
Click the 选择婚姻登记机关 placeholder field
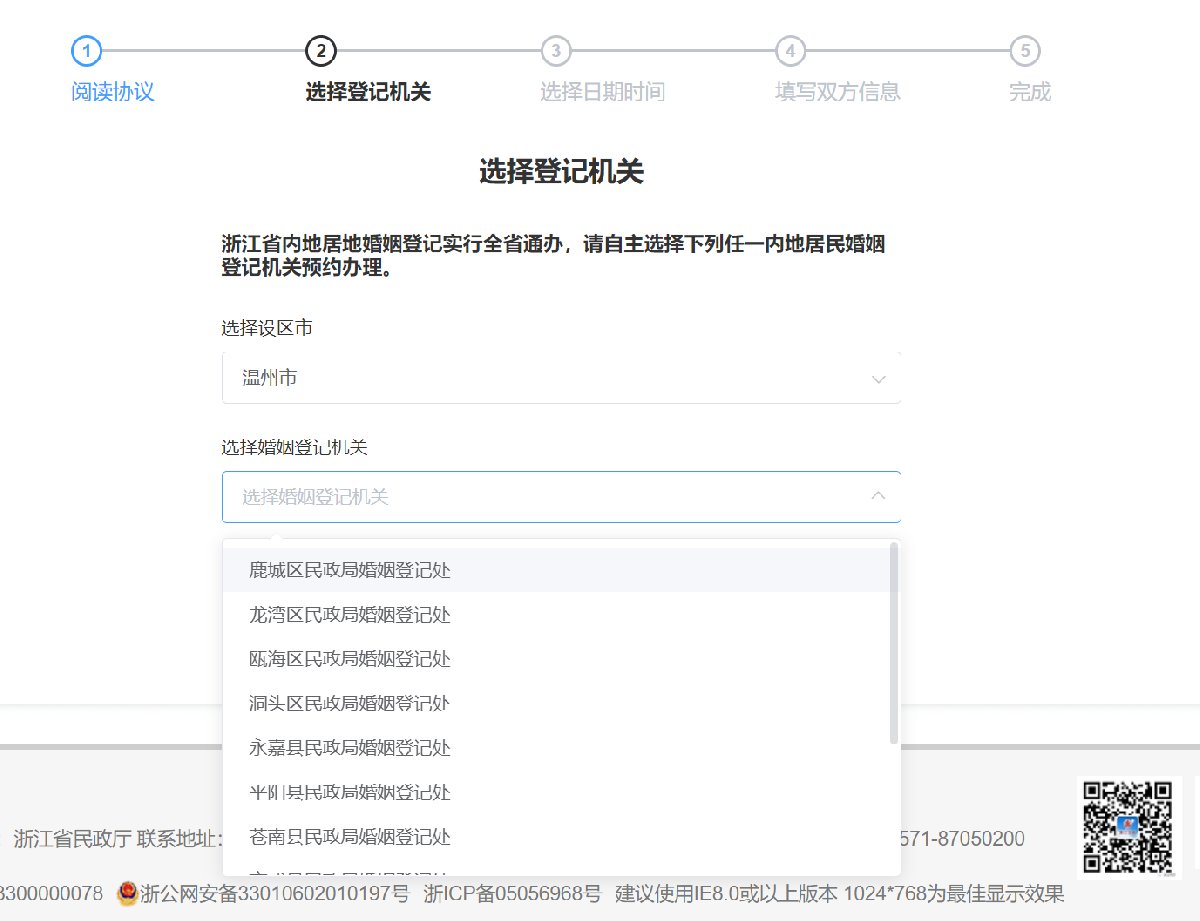(x=540, y=497)
